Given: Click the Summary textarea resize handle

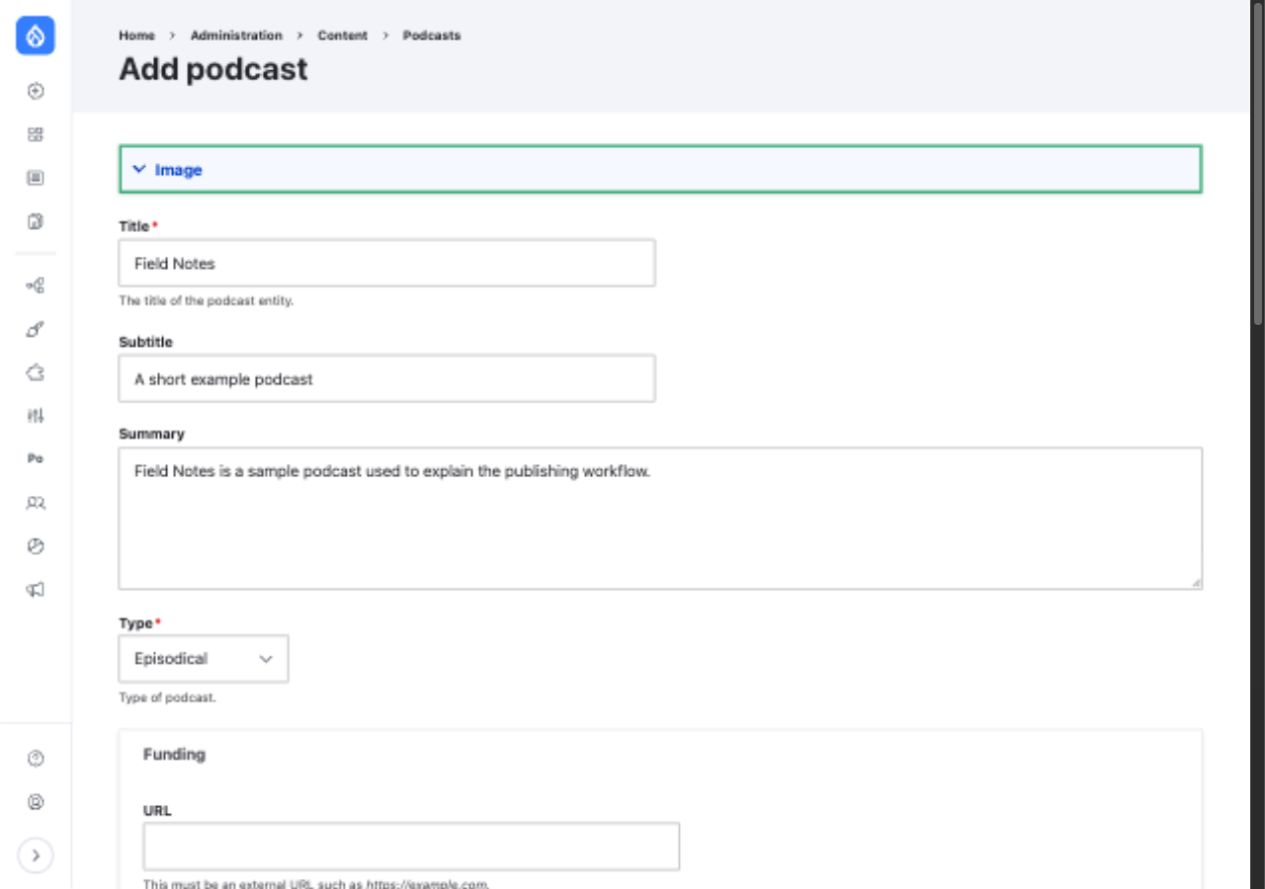Looking at the screenshot, I should 1195,582.
